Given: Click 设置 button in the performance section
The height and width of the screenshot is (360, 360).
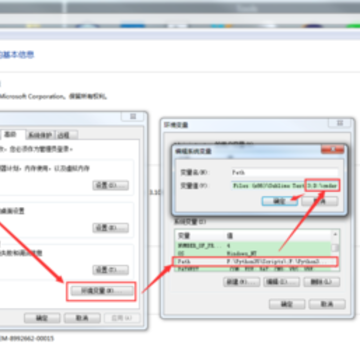Looking at the screenshot, I should [111, 185].
